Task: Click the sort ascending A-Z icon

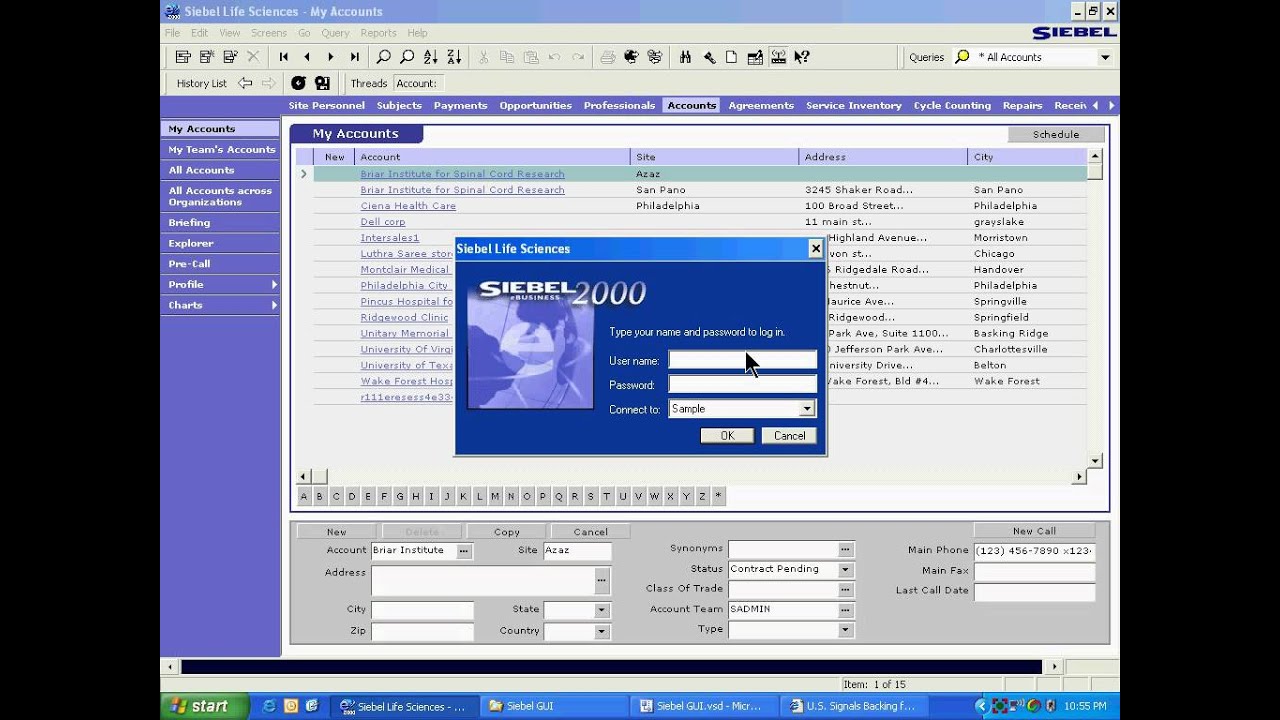Action: [x=430, y=57]
